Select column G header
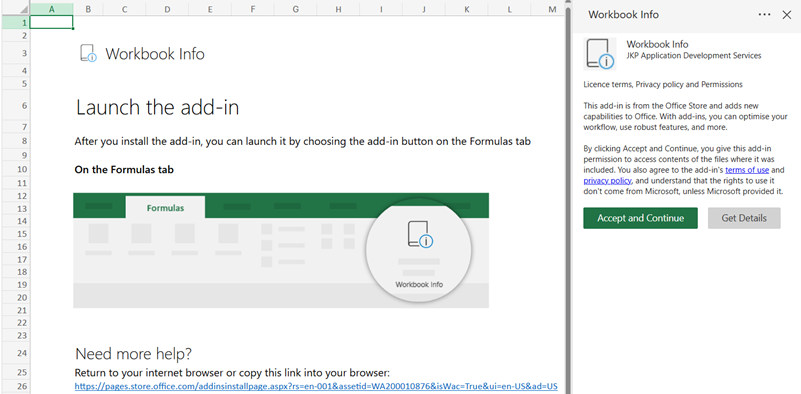Viewport: 801px width, 394px height. pyautogui.click(x=296, y=9)
